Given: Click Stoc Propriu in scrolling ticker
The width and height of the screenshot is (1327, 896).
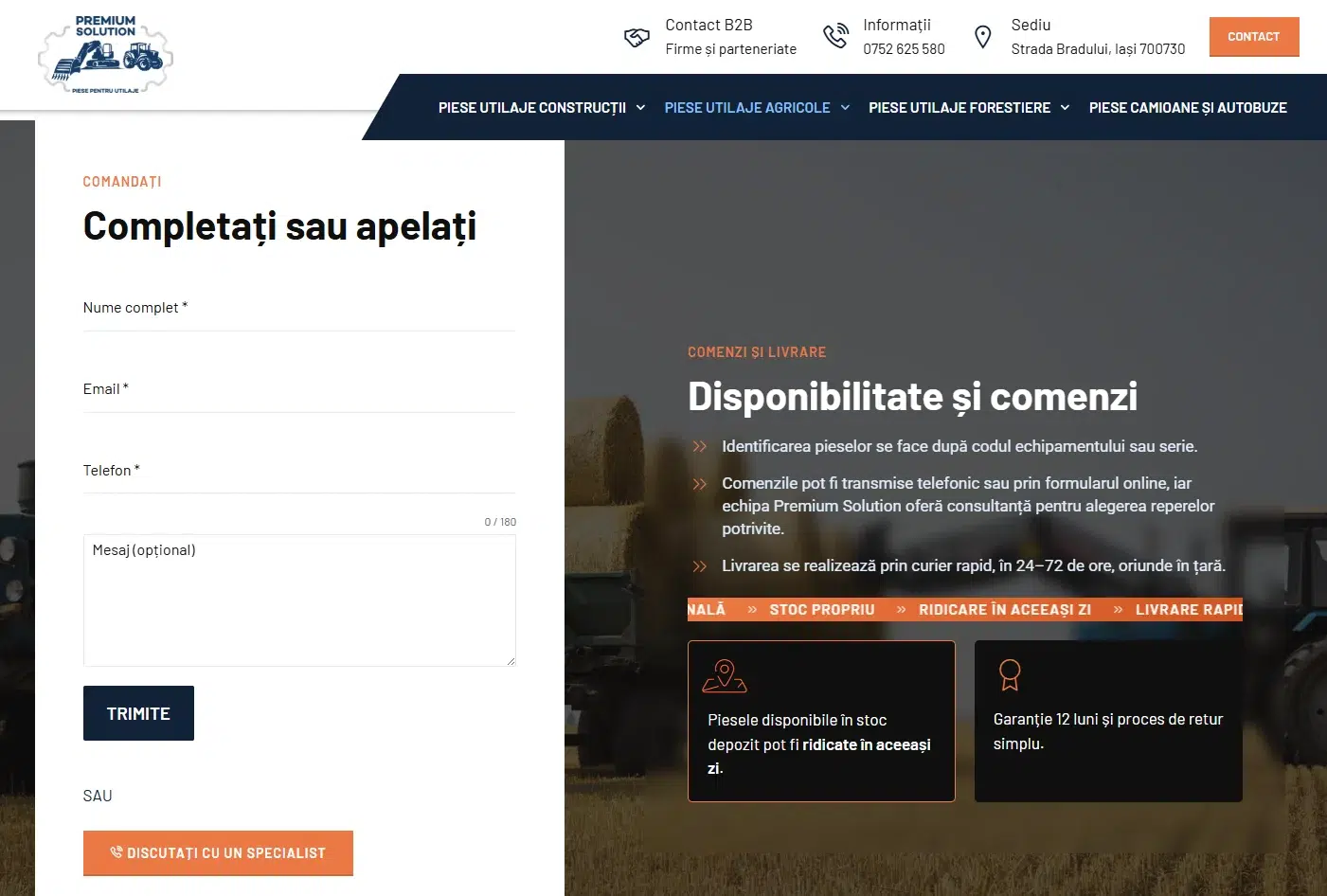Looking at the screenshot, I should 821,610.
